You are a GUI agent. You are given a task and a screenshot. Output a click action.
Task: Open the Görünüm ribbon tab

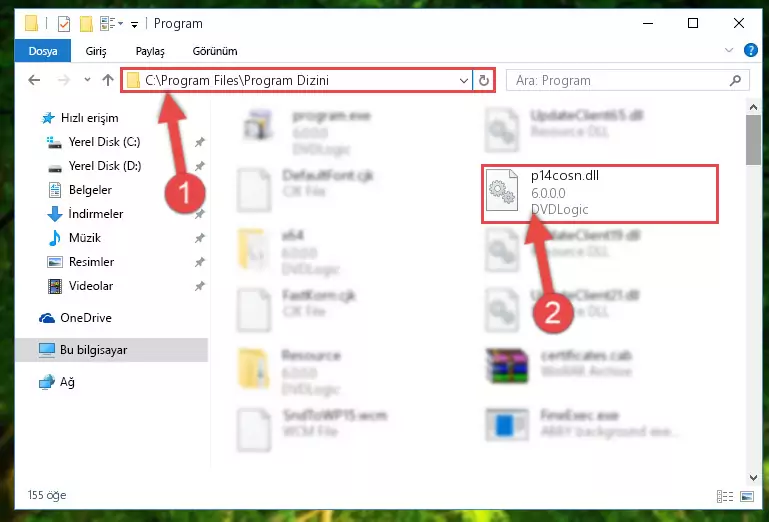[x=215, y=51]
